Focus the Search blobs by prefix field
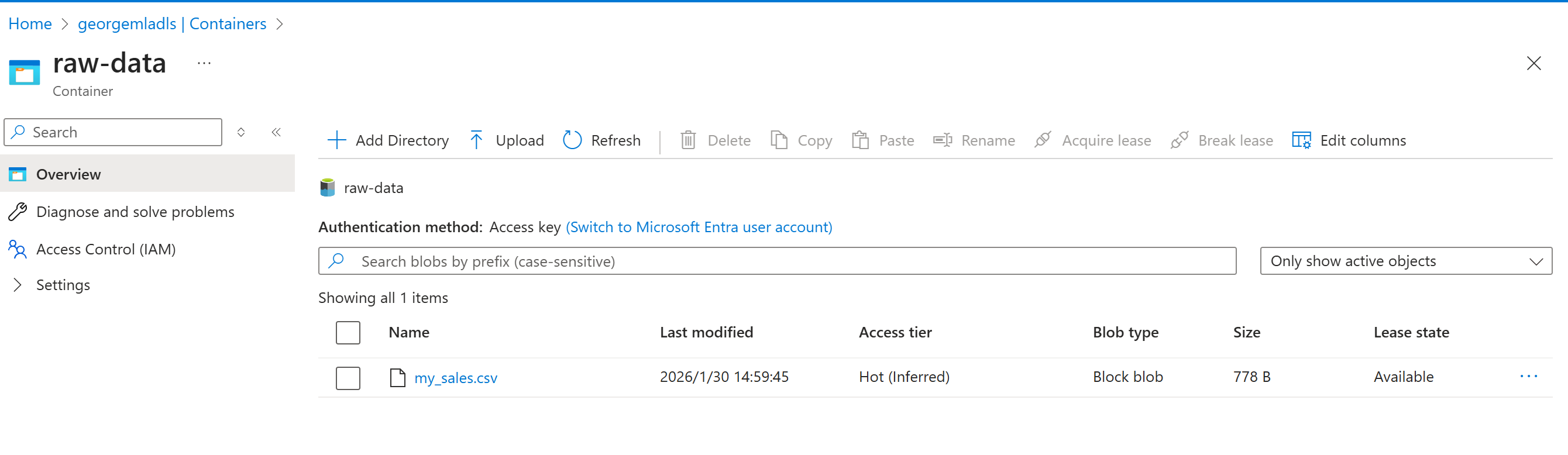 coord(778,261)
